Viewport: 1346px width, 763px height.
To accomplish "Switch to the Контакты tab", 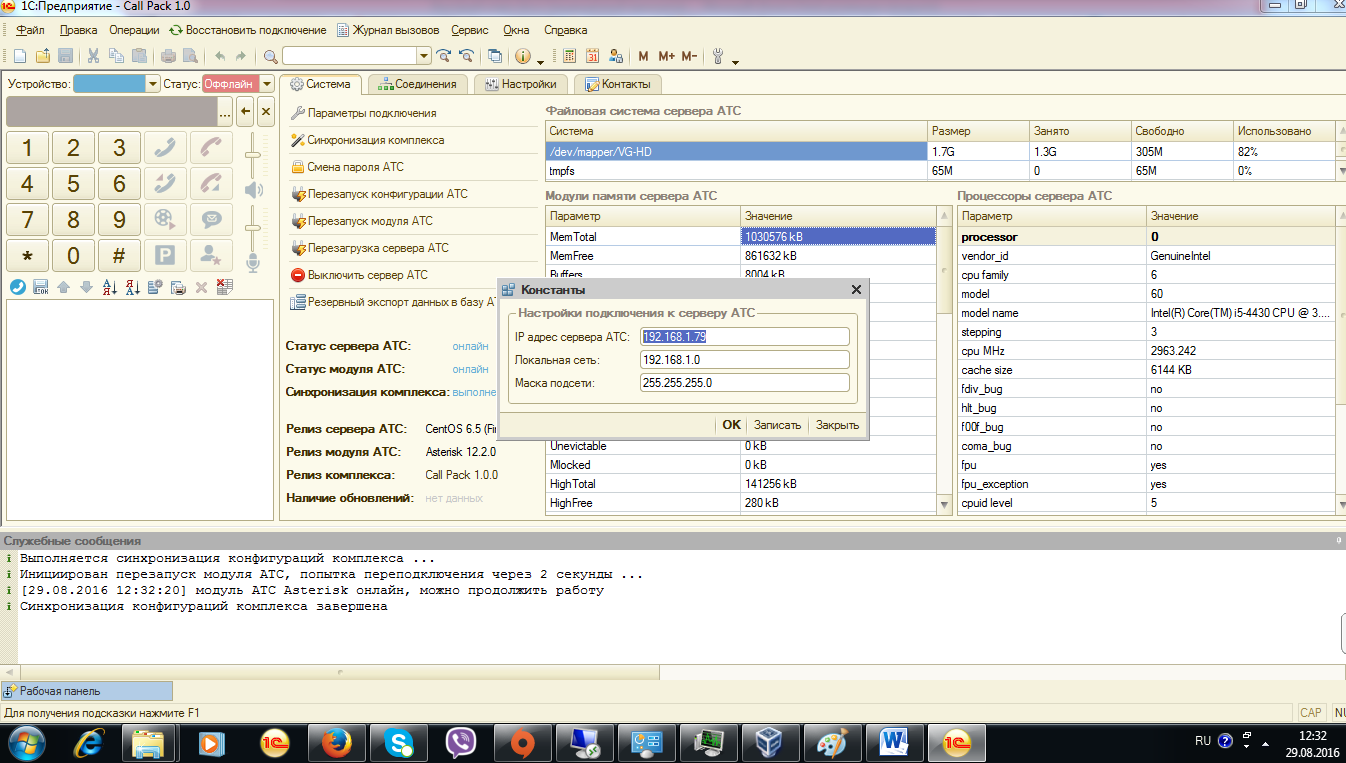I will tap(618, 84).
